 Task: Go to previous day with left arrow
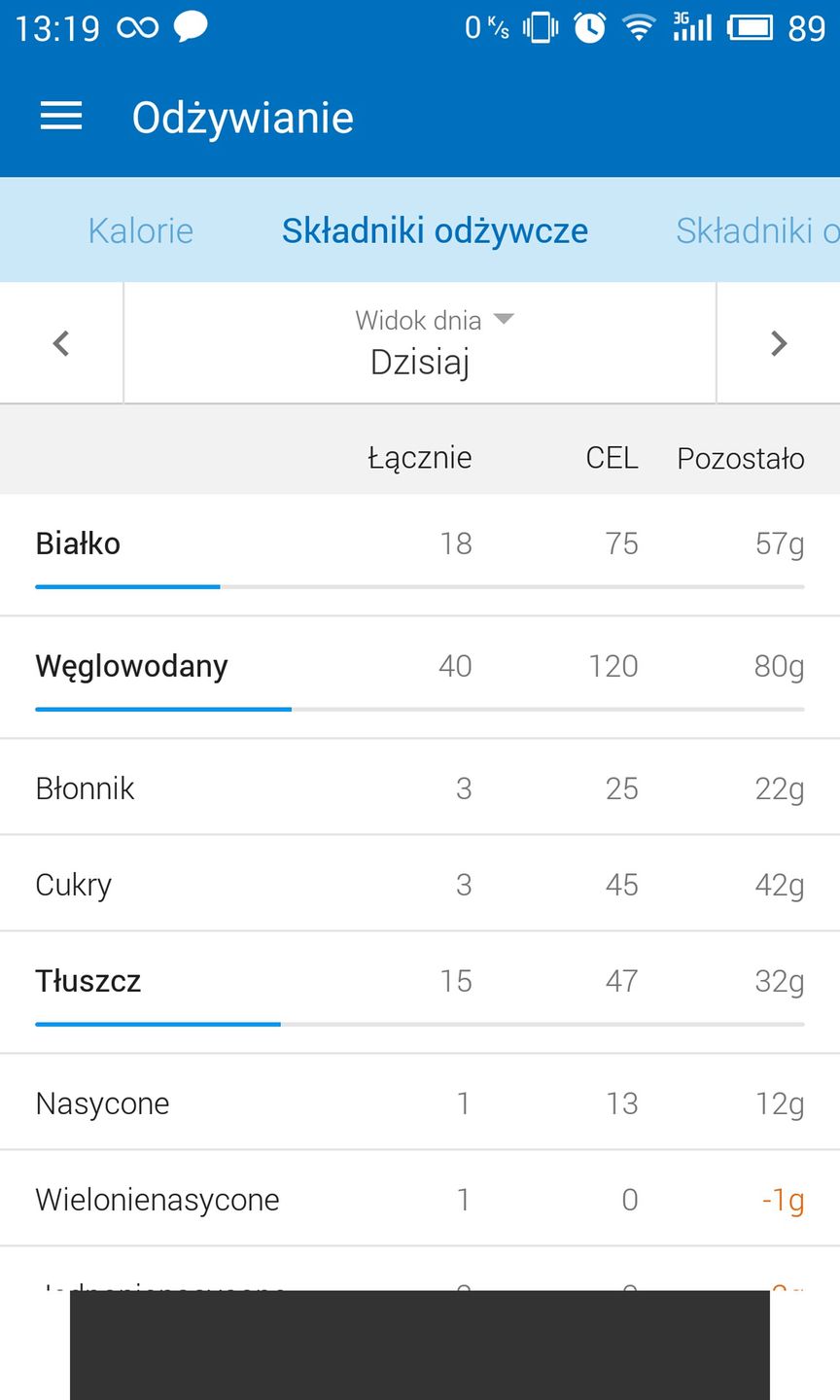(61, 343)
